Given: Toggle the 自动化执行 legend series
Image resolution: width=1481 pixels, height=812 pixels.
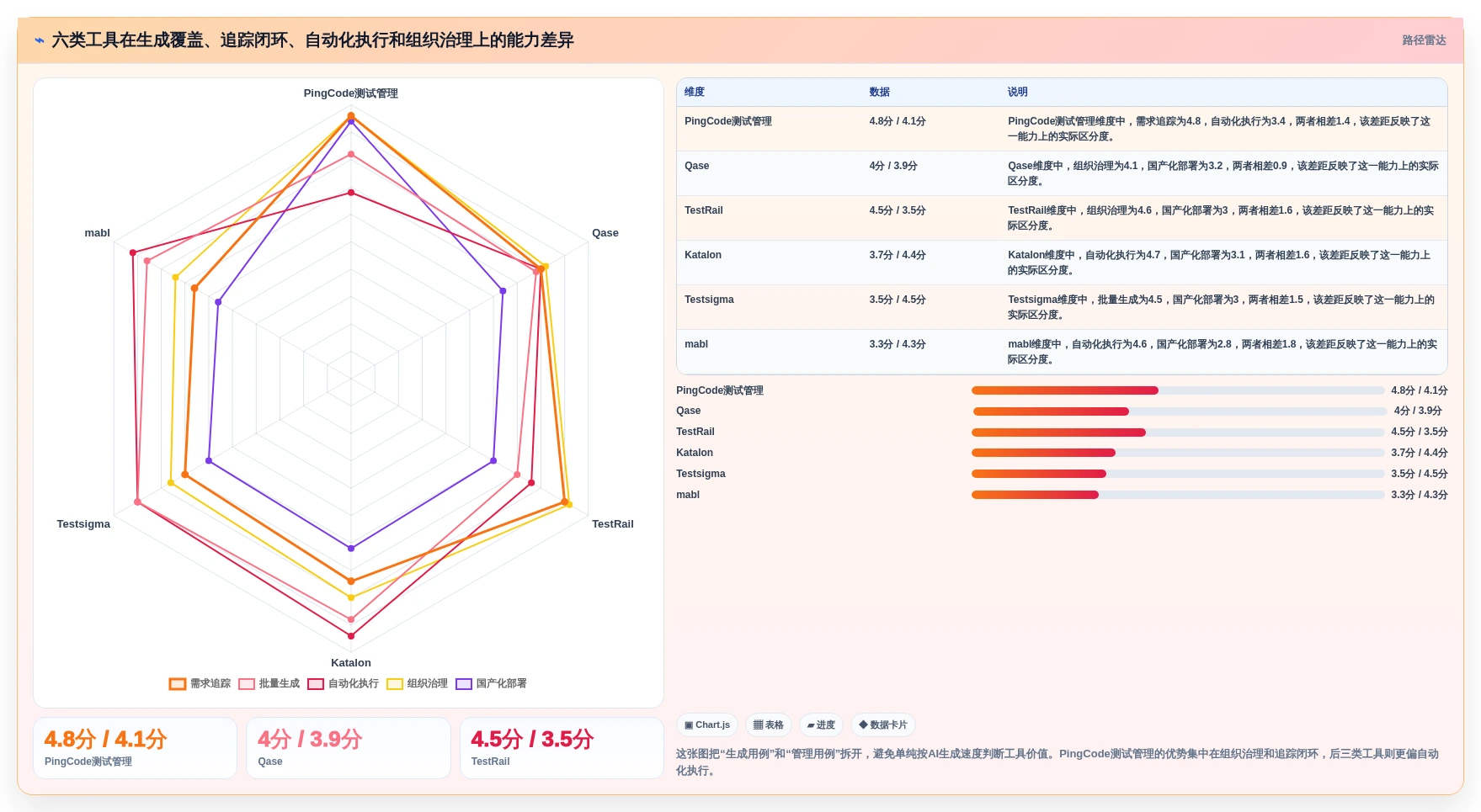Looking at the screenshot, I should [x=344, y=683].
